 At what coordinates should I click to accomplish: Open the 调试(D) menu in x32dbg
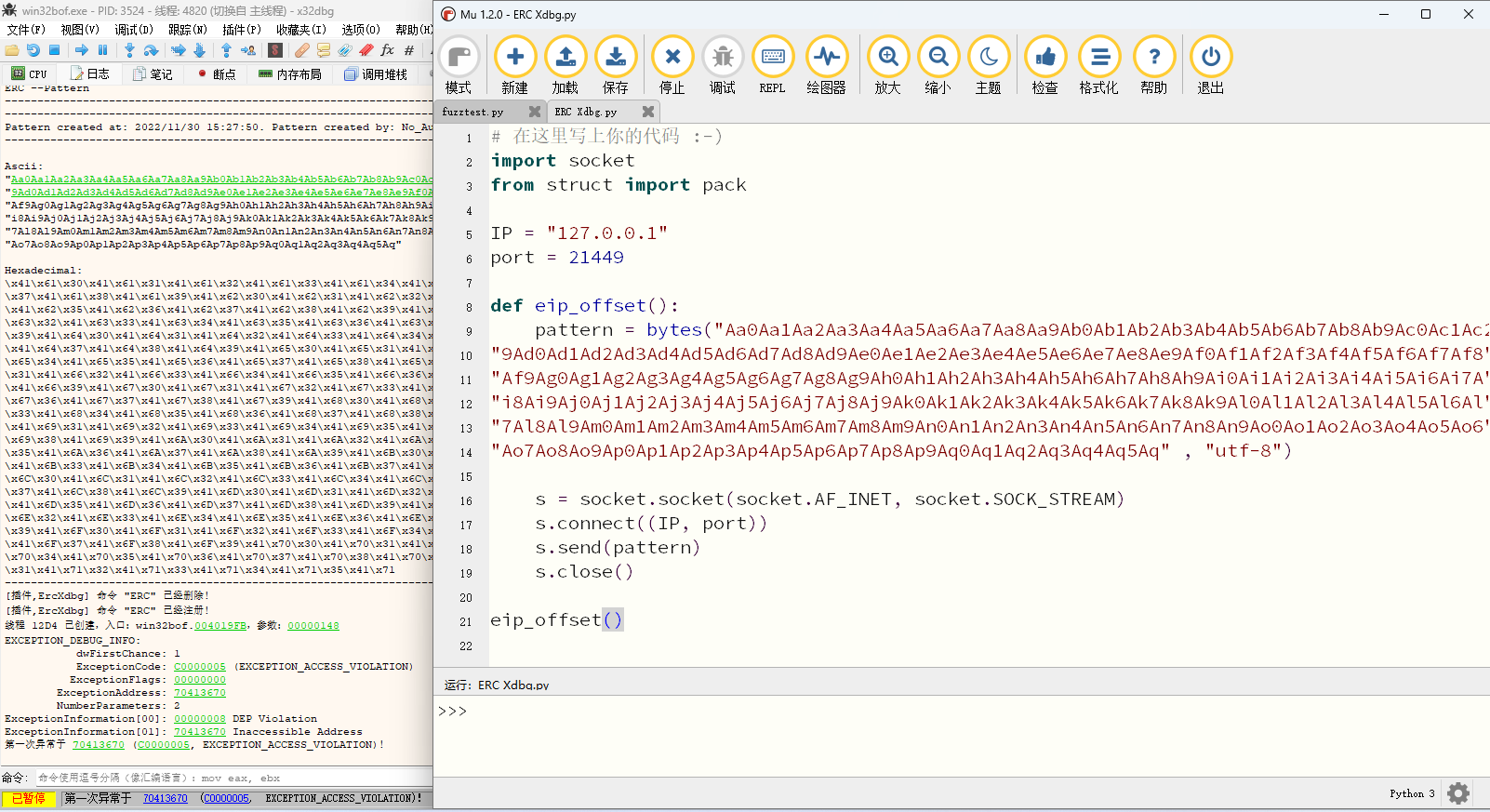[x=133, y=30]
